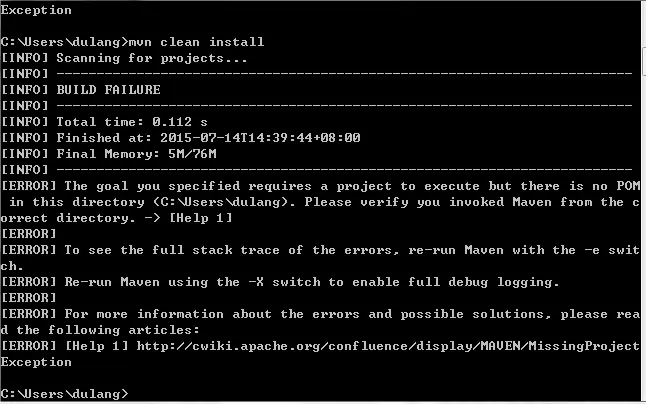The height and width of the screenshot is (404, 646).
Task: Click the 'Exception' word at the very top
Action: point(36,10)
